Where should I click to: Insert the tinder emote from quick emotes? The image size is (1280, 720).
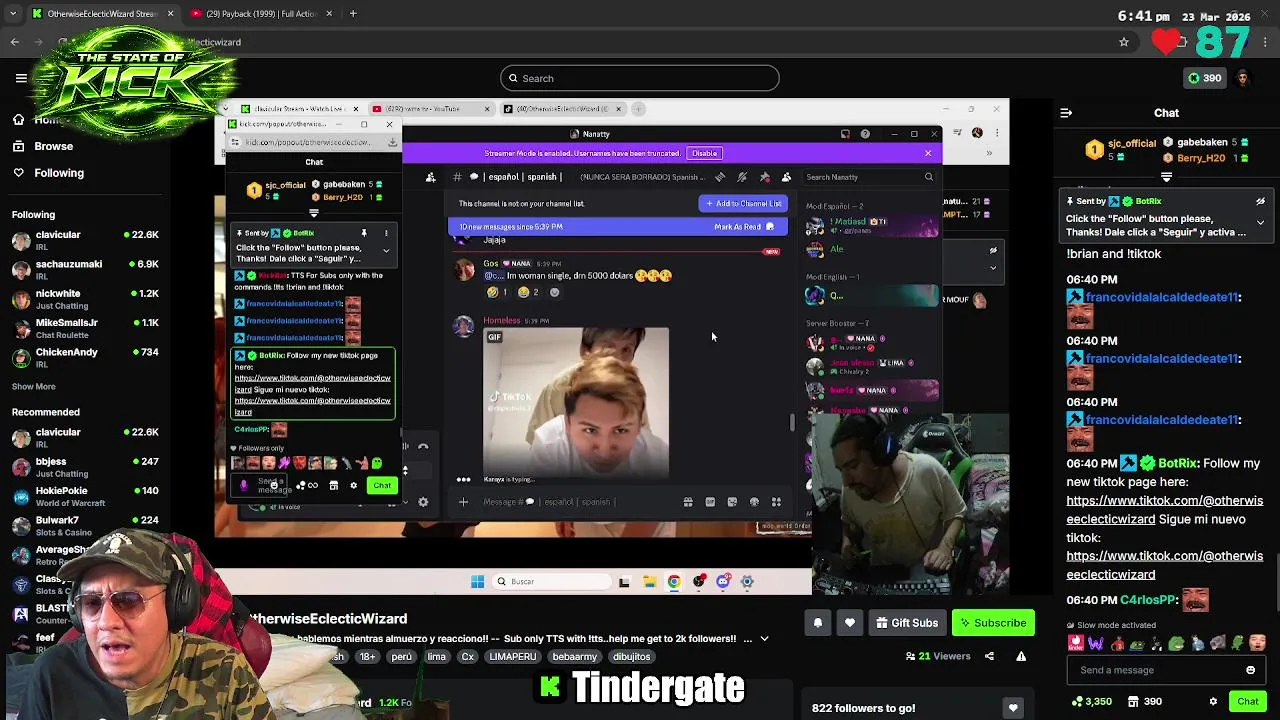(x=1075, y=643)
